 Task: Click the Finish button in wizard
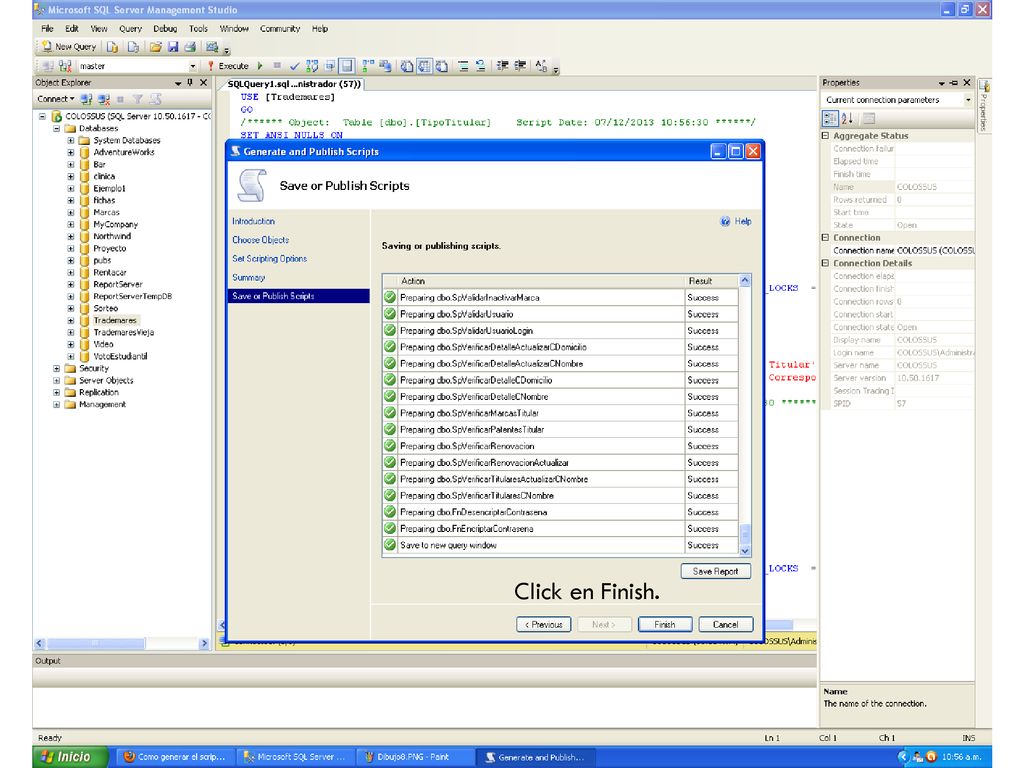pyautogui.click(x=665, y=624)
